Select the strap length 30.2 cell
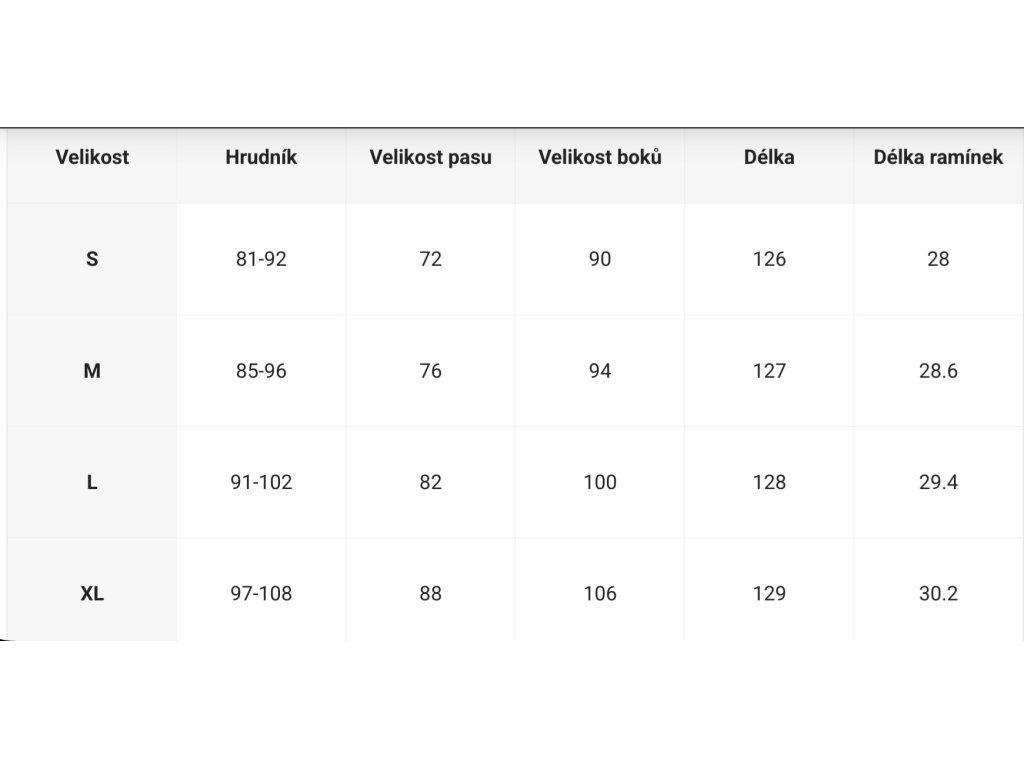This screenshot has width=1024, height=768. 938,590
